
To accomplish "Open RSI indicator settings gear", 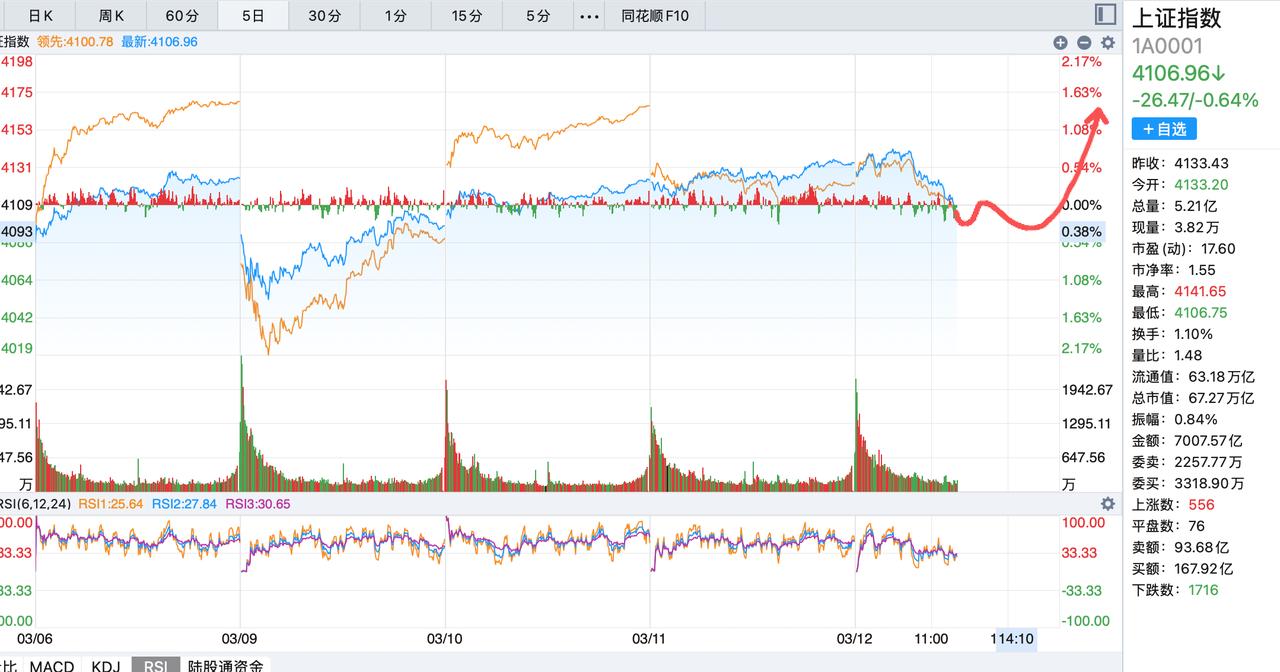I will (1108, 504).
